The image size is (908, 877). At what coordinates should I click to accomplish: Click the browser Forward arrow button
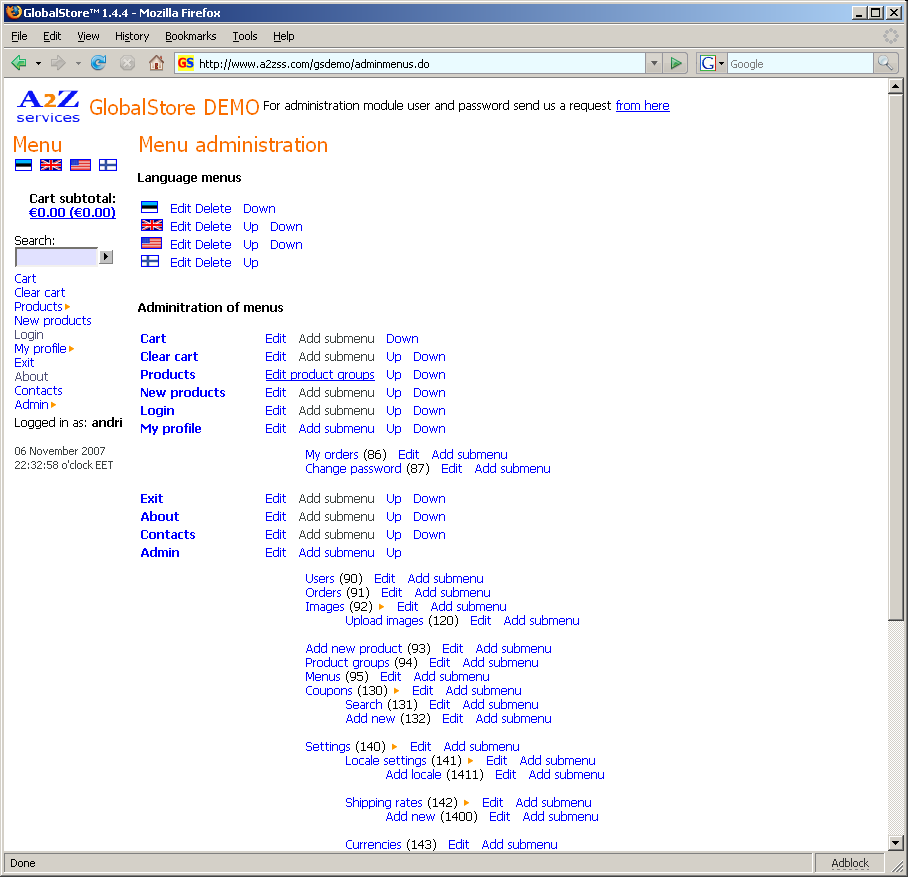point(58,63)
